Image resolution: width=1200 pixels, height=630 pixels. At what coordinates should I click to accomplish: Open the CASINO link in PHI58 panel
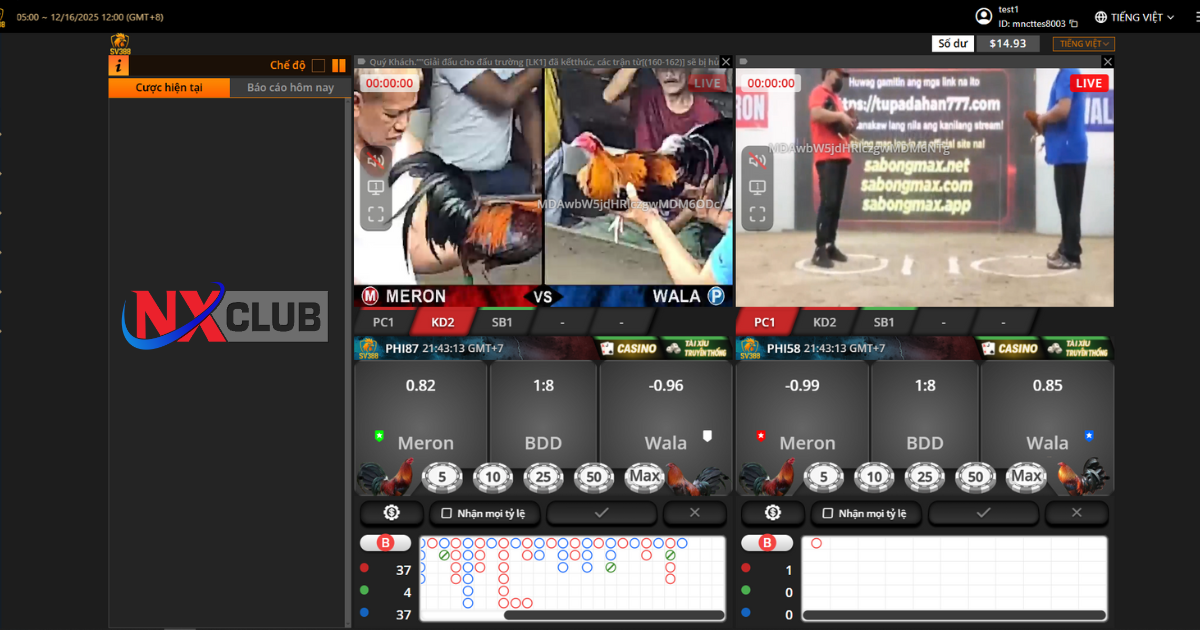point(1010,349)
